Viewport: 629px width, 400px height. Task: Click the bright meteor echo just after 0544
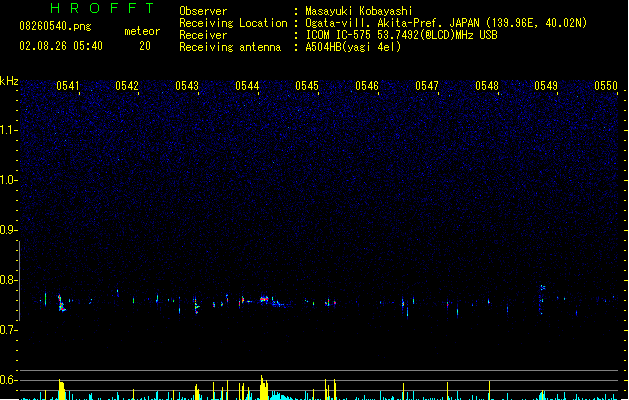point(264,299)
